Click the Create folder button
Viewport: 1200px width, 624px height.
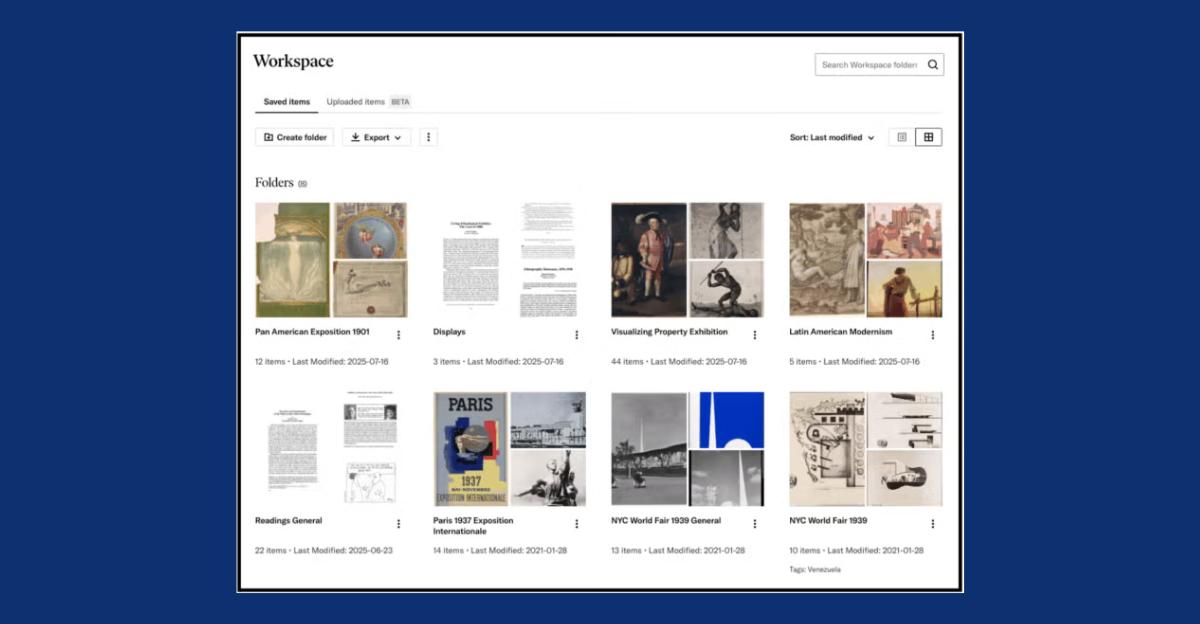click(x=295, y=137)
